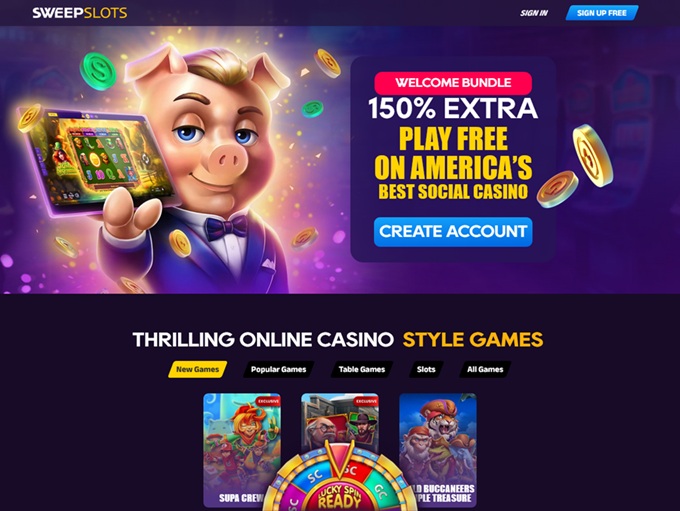
Task: Select the Welcome Bundle badge
Action: coord(453,83)
